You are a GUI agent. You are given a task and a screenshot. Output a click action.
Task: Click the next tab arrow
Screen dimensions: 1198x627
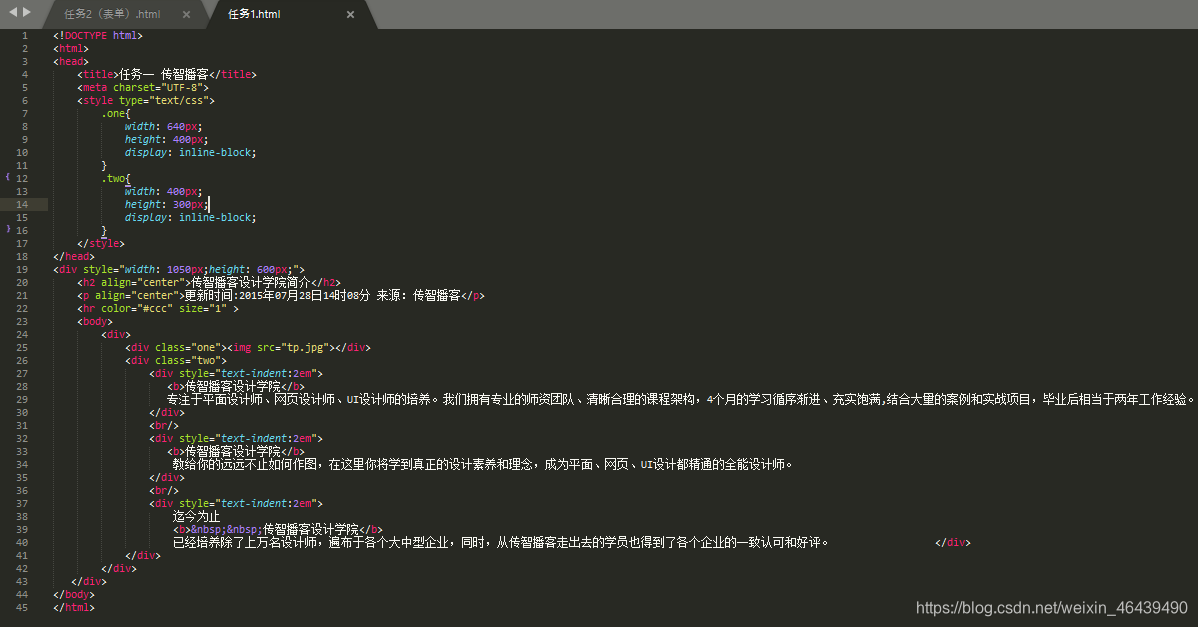pyautogui.click(x=28, y=11)
